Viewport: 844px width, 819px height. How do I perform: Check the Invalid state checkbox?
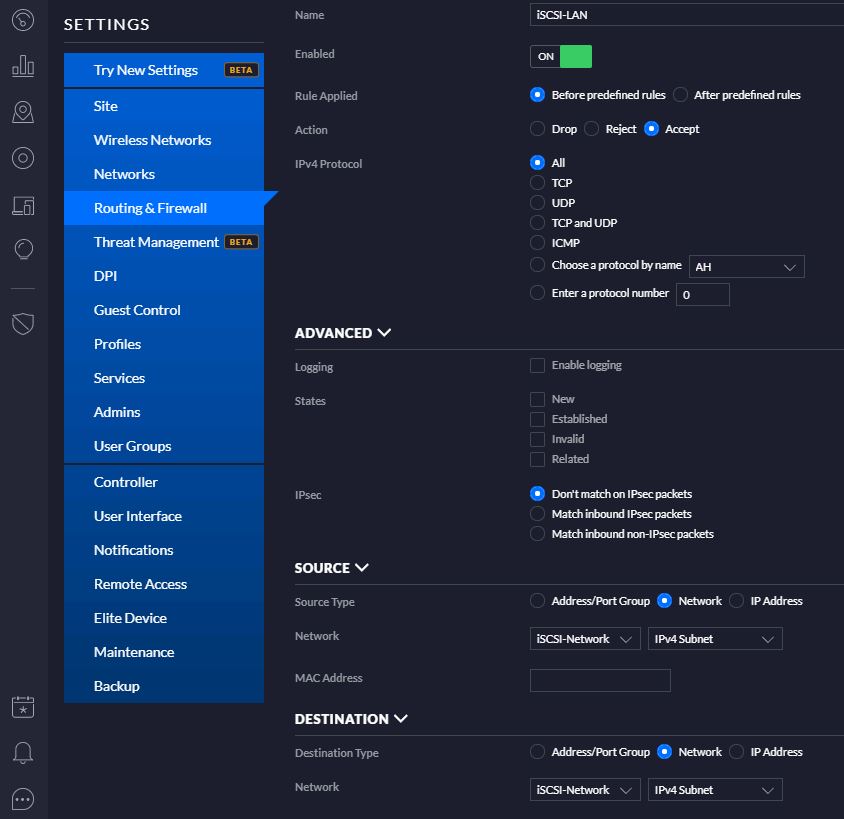(537, 439)
